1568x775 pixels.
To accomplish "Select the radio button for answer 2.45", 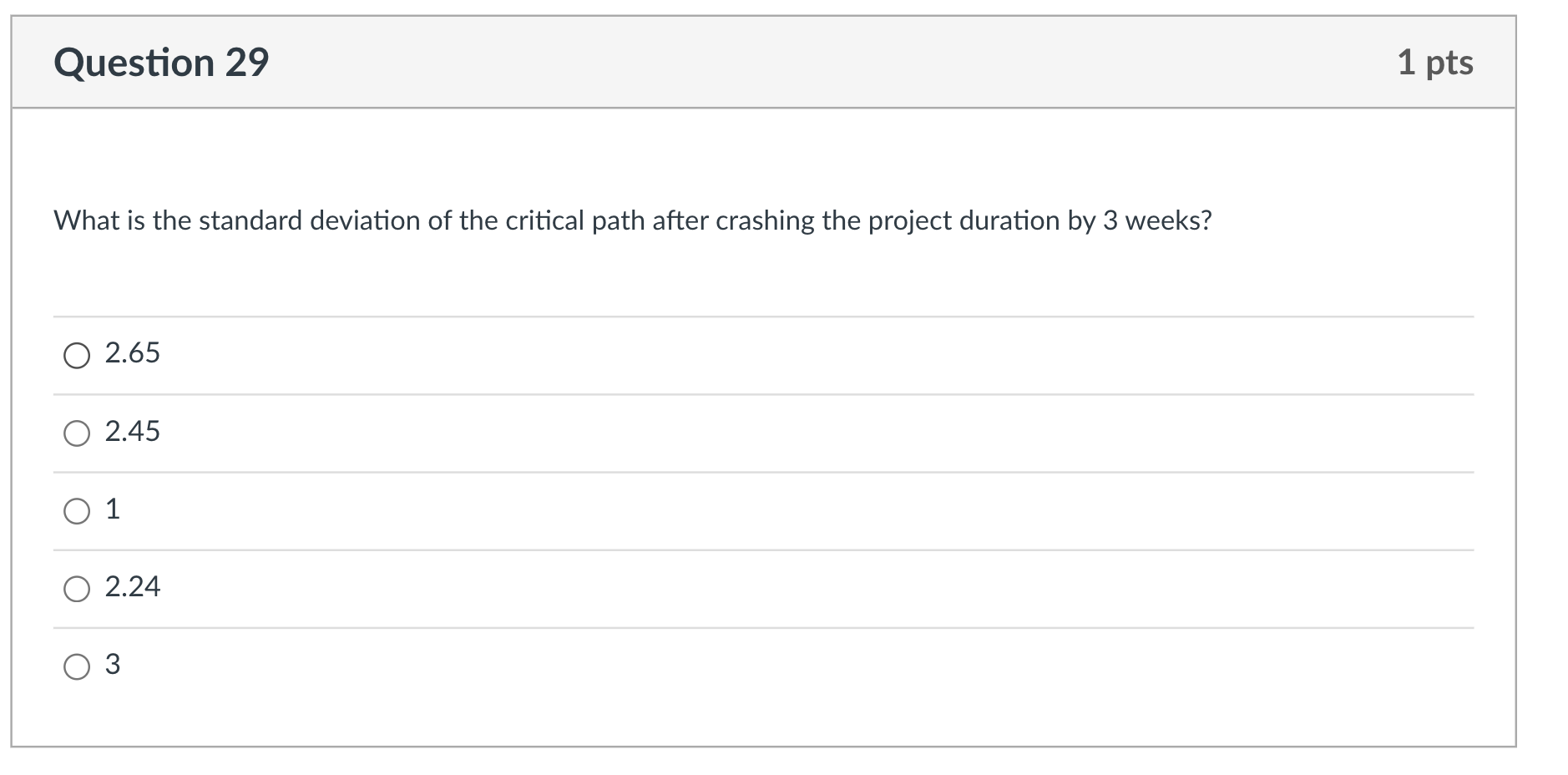I will 77,433.
